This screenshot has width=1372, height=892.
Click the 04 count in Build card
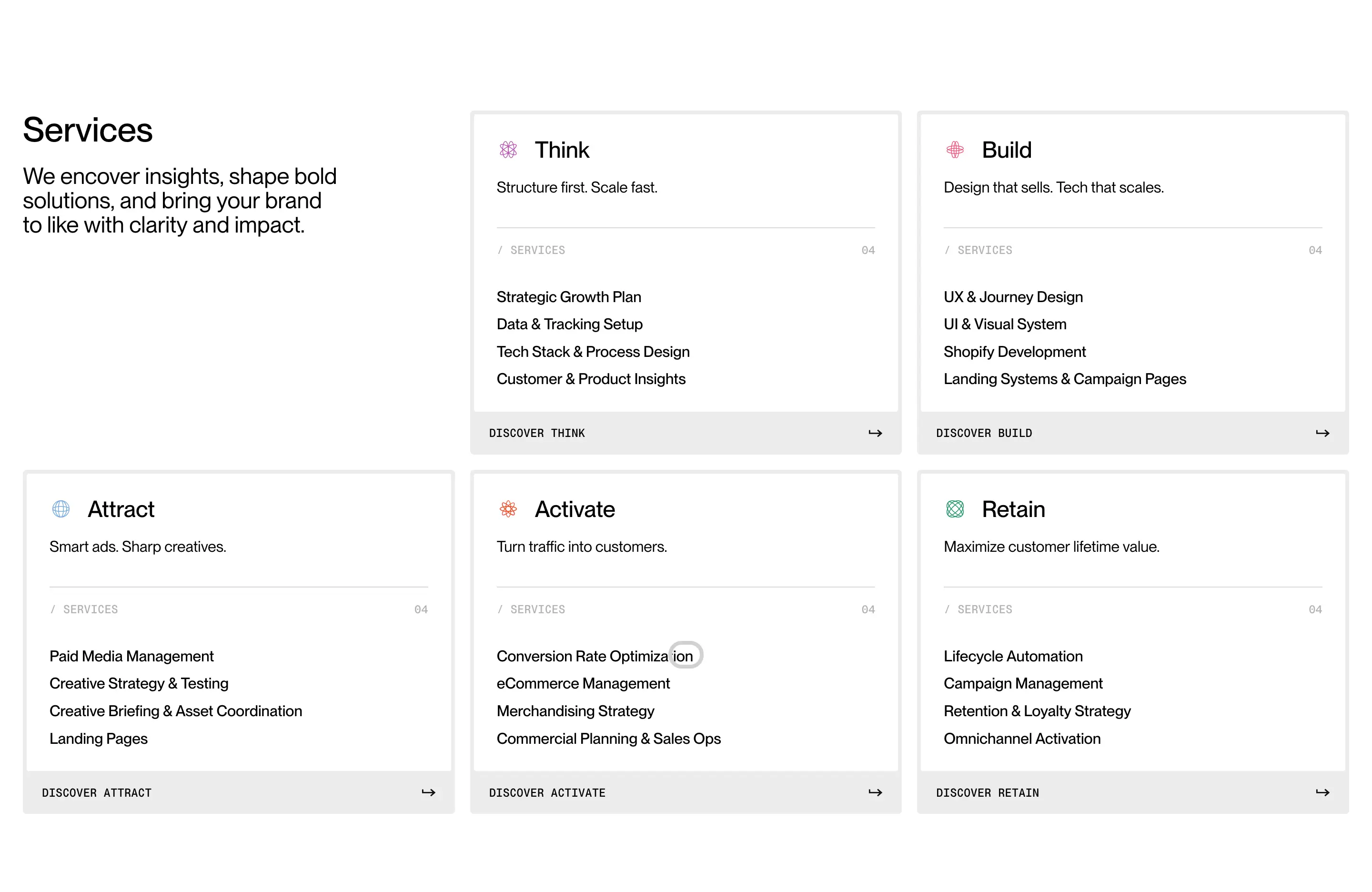pyautogui.click(x=1315, y=250)
